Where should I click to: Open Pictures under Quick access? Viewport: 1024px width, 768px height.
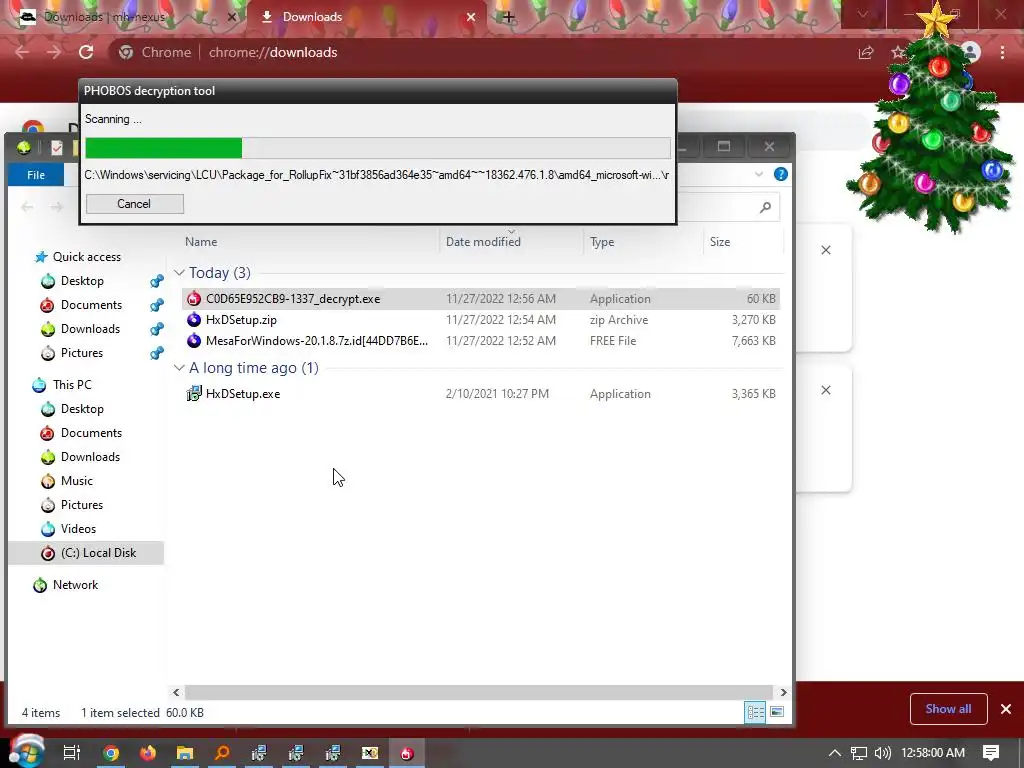coord(82,353)
